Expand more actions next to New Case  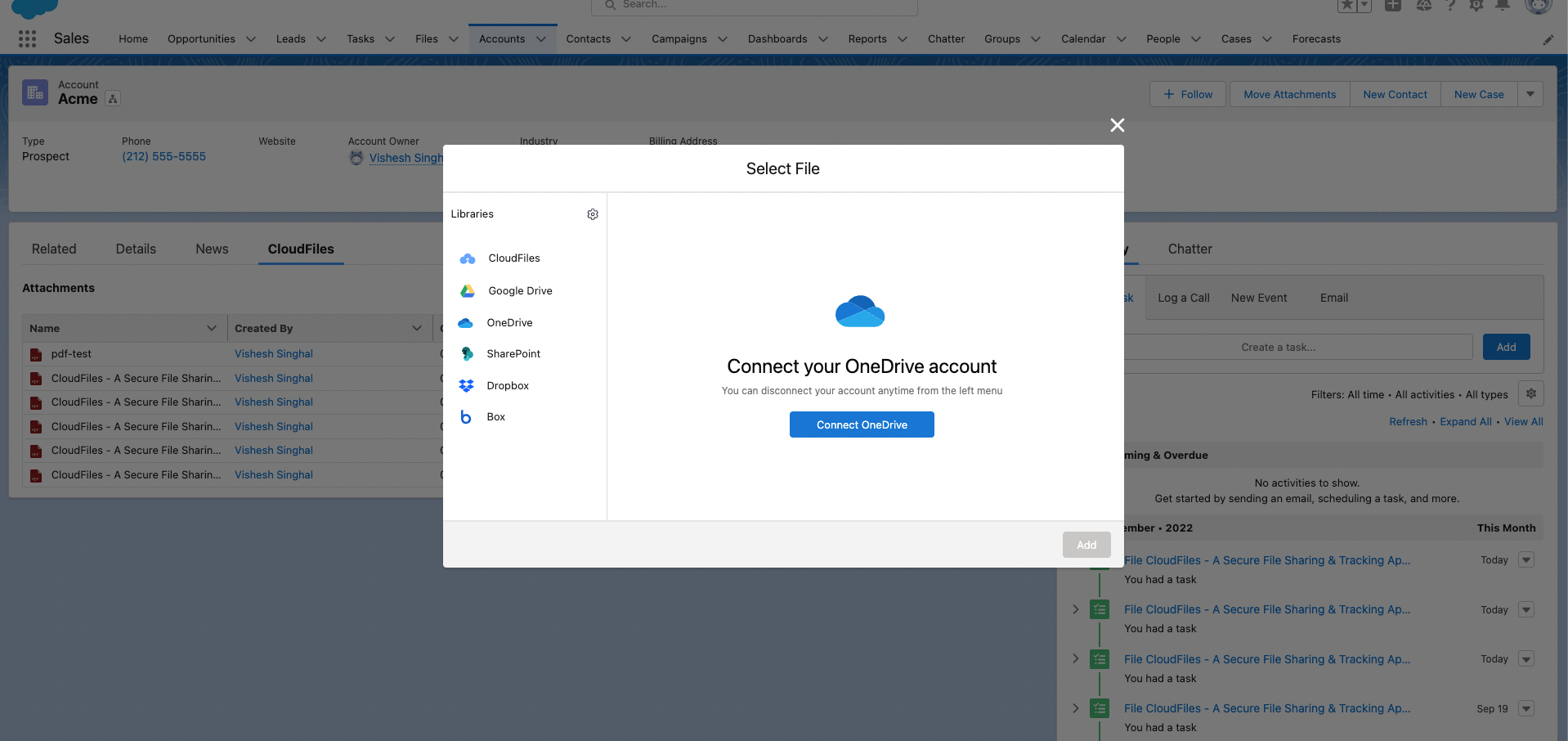point(1530,95)
